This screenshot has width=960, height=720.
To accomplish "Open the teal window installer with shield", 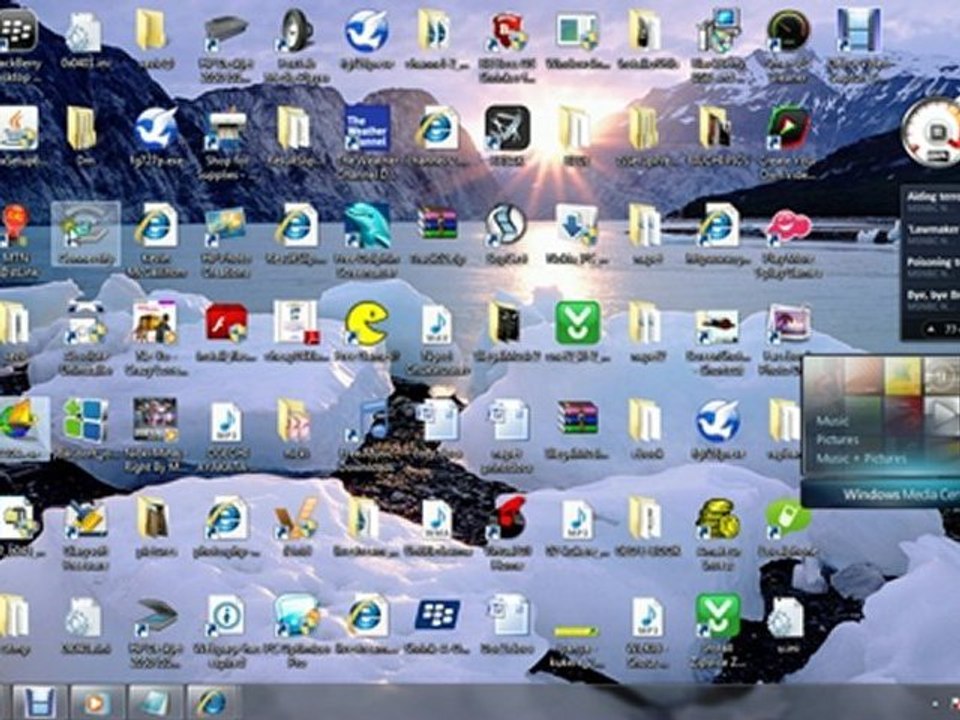I will coord(577,32).
